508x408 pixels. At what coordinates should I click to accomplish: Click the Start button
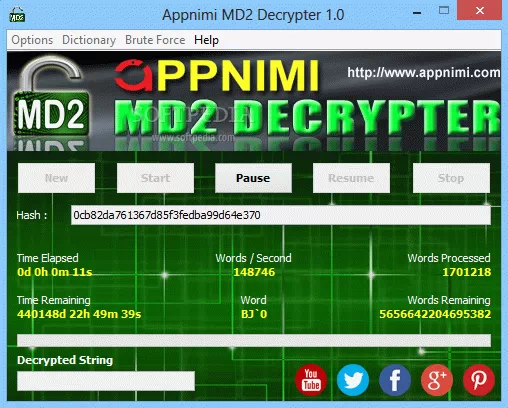pyautogui.click(x=155, y=178)
